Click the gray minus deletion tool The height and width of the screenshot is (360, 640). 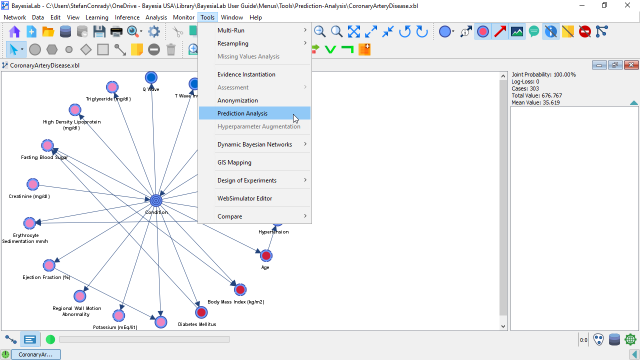click(x=154, y=50)
